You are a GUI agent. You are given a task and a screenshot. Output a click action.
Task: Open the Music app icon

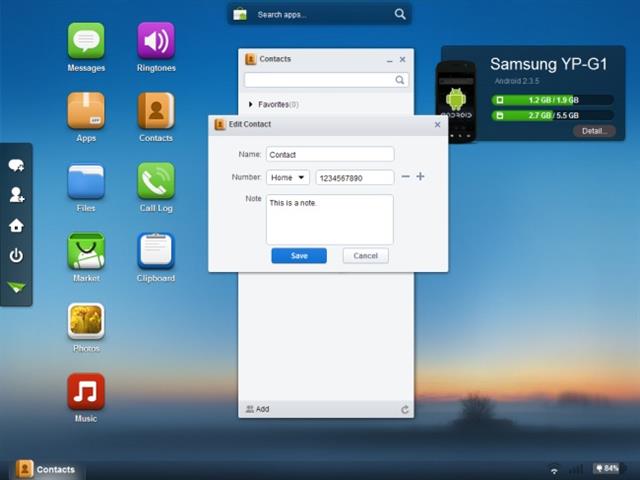[x=86, y=391]
